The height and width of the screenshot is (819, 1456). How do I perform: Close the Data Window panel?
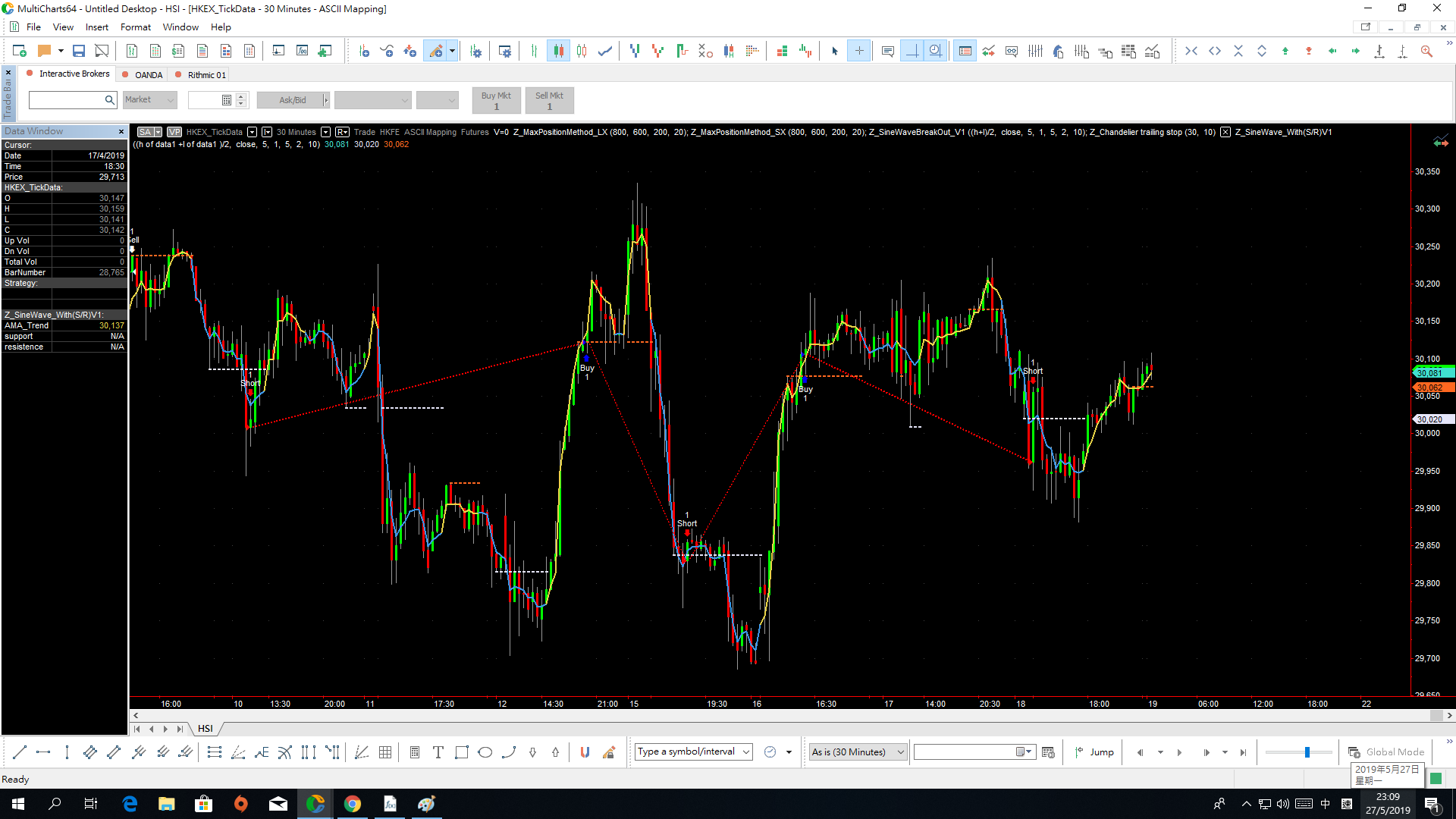point(121,132)
